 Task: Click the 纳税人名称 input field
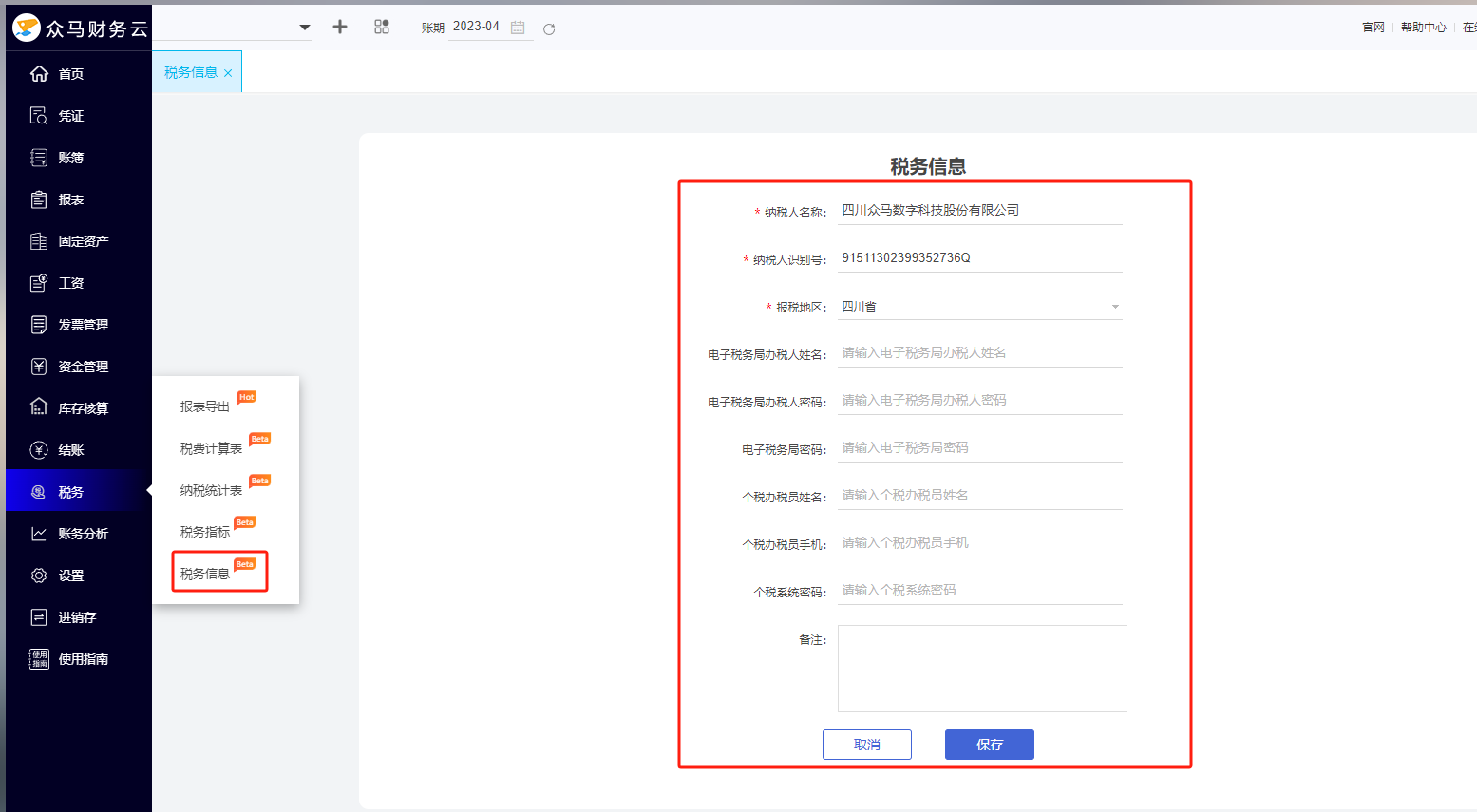(x=980, y=211)
